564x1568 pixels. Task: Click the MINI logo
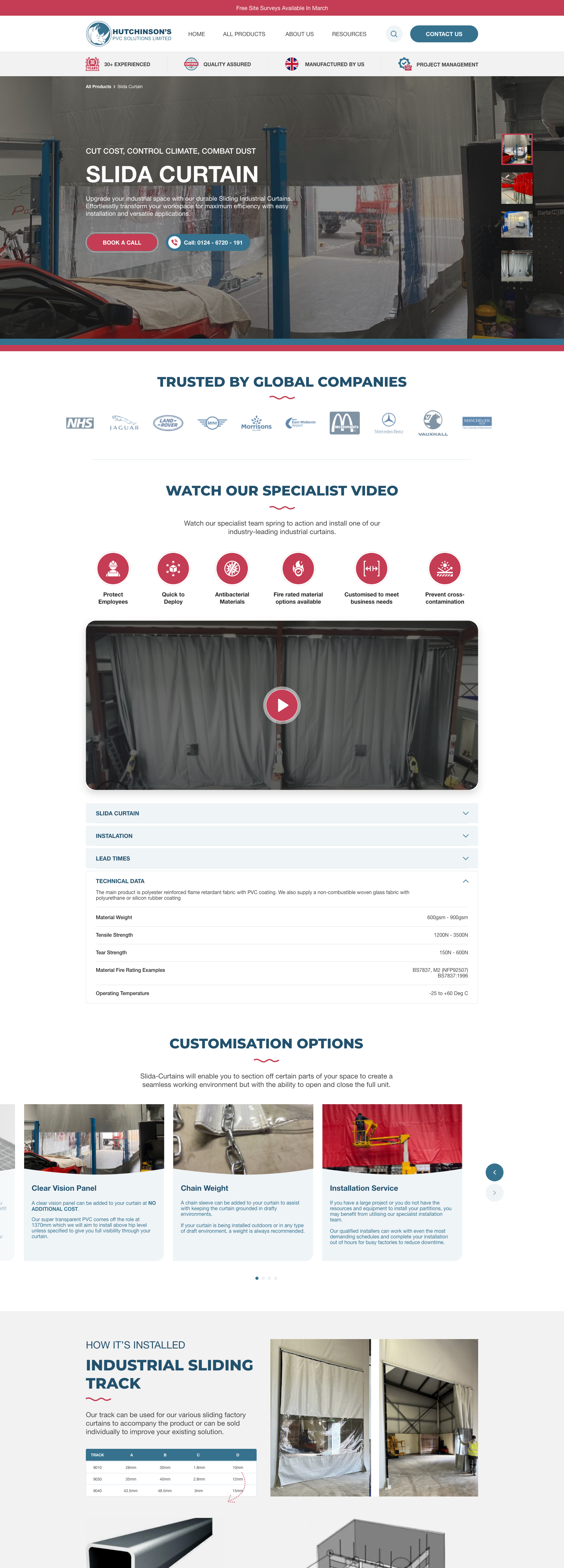(212, 423)
